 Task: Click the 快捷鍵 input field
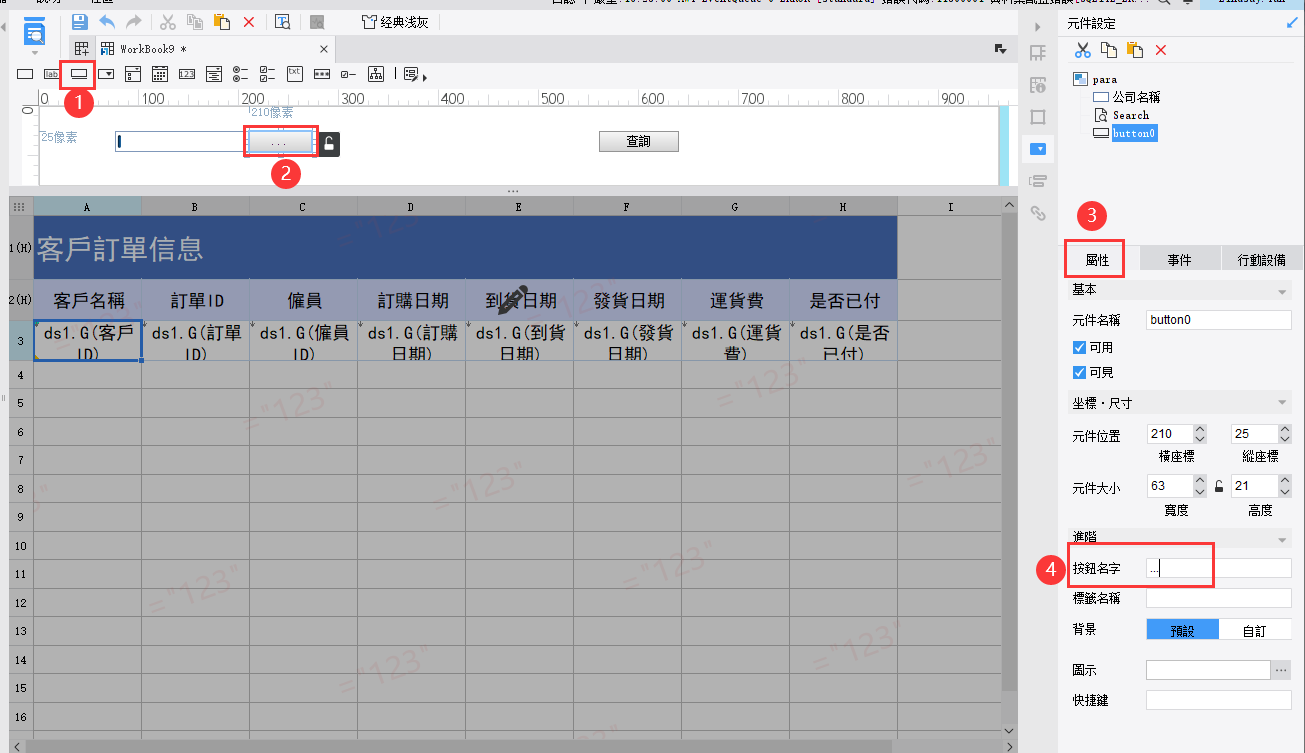pyautogui.click(x=1219, y=700)
